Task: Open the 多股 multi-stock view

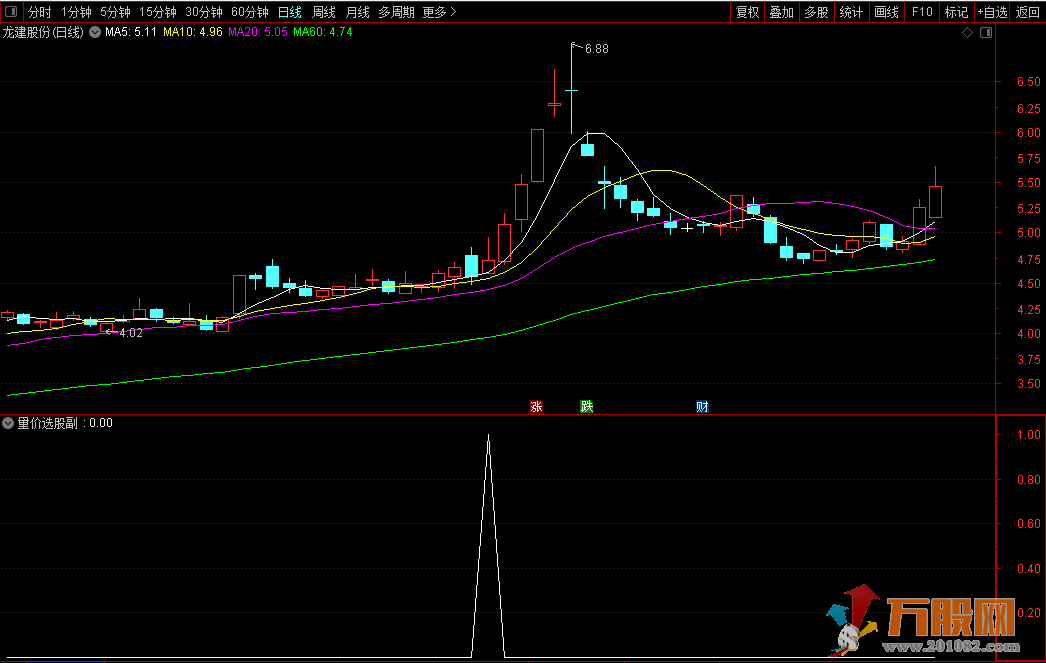Action: tap(816, 12)
